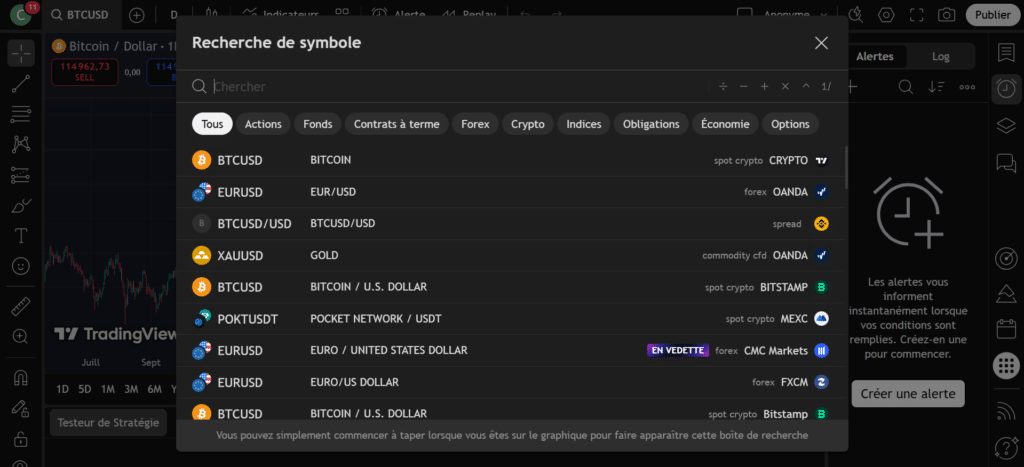Open the object tree layers icon
This screenshot has width=1024, height=467.
point(1006,125)
